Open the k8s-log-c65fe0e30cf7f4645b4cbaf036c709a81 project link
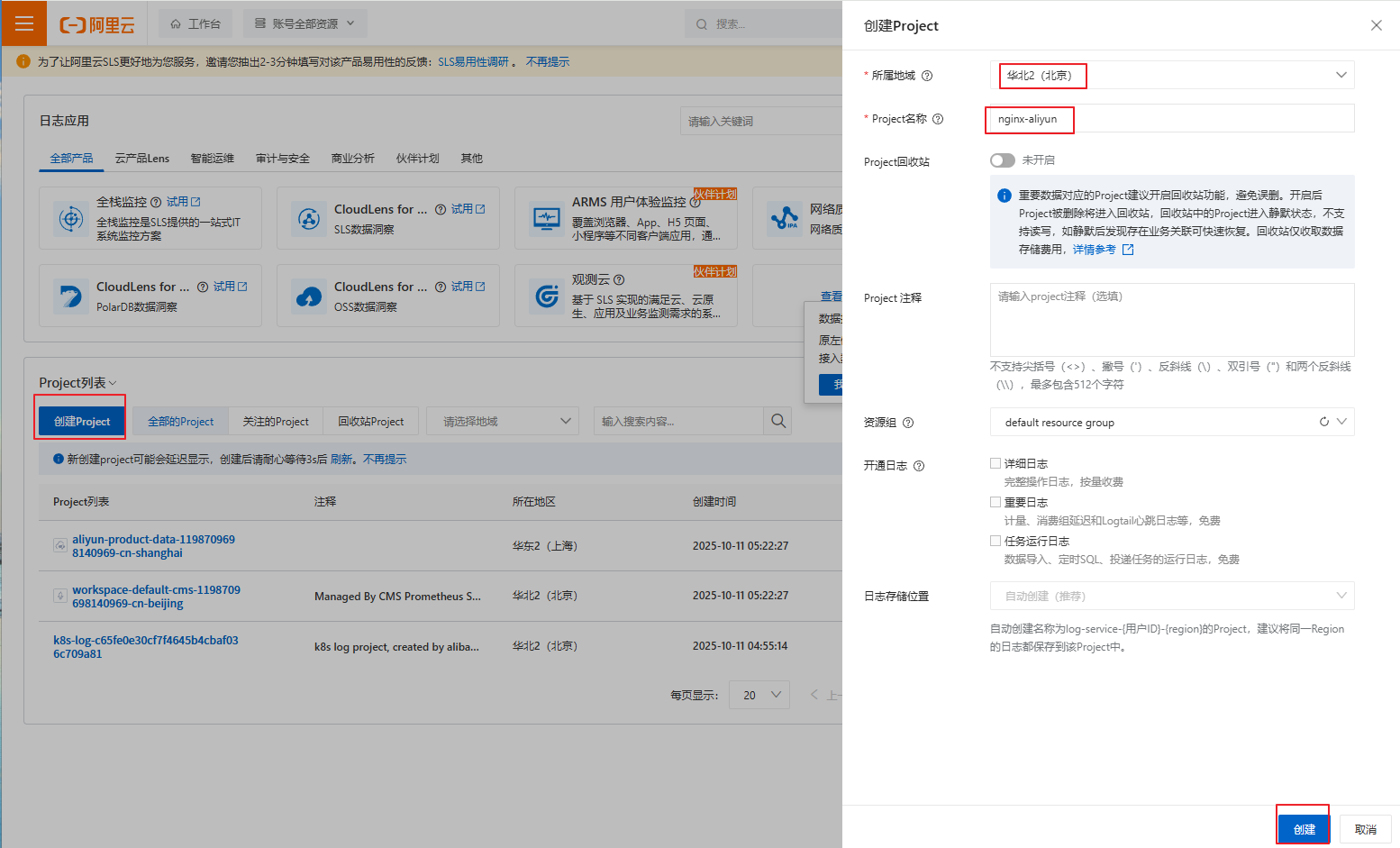Screen dimensions: 1400x848 (145, 647)
